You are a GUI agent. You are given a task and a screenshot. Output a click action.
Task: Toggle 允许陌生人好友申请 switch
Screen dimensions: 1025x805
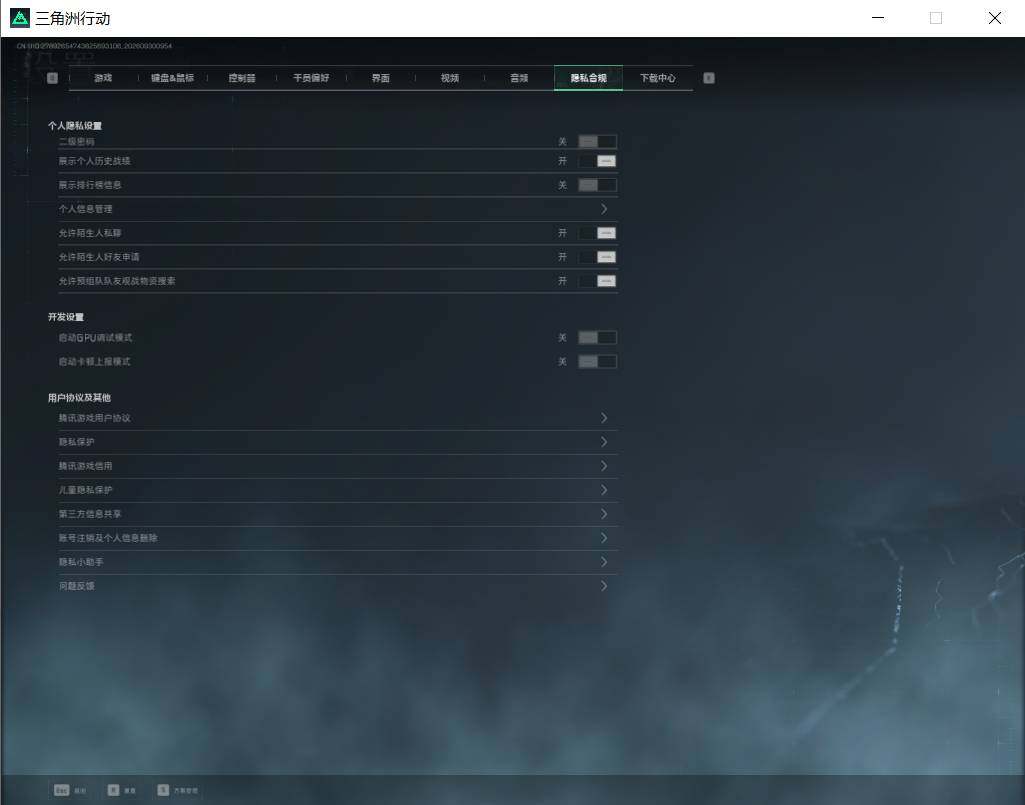tap(597, 257)
